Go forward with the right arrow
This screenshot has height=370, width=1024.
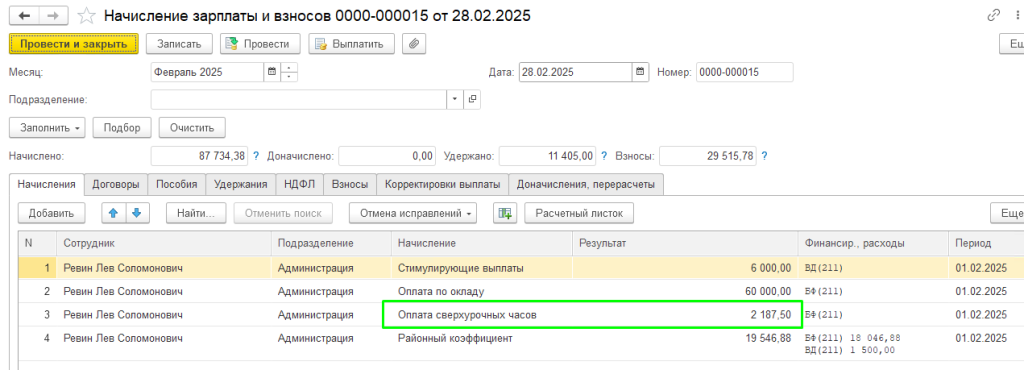54,15
